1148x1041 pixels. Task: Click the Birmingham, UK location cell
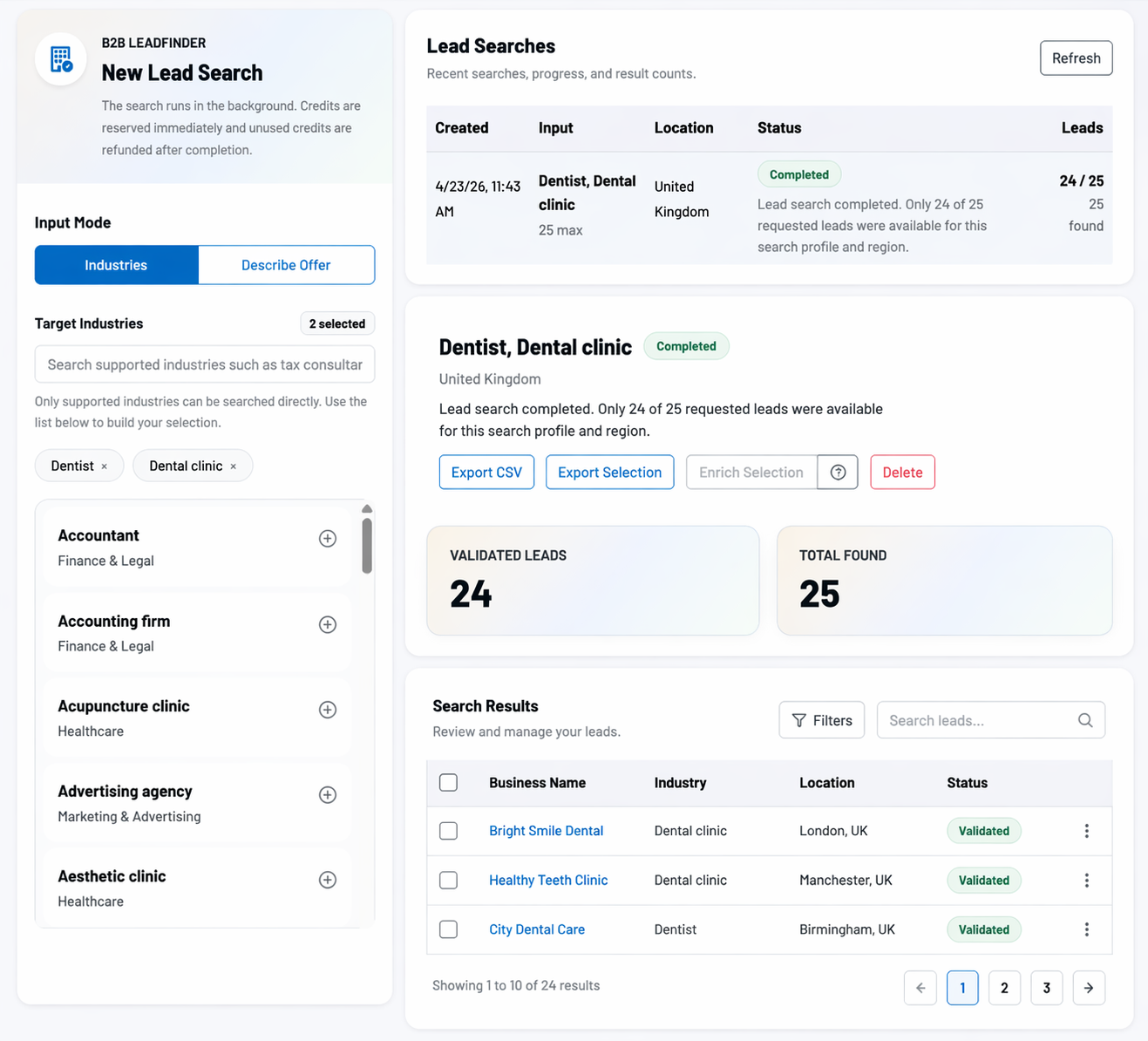pos(847,929)
